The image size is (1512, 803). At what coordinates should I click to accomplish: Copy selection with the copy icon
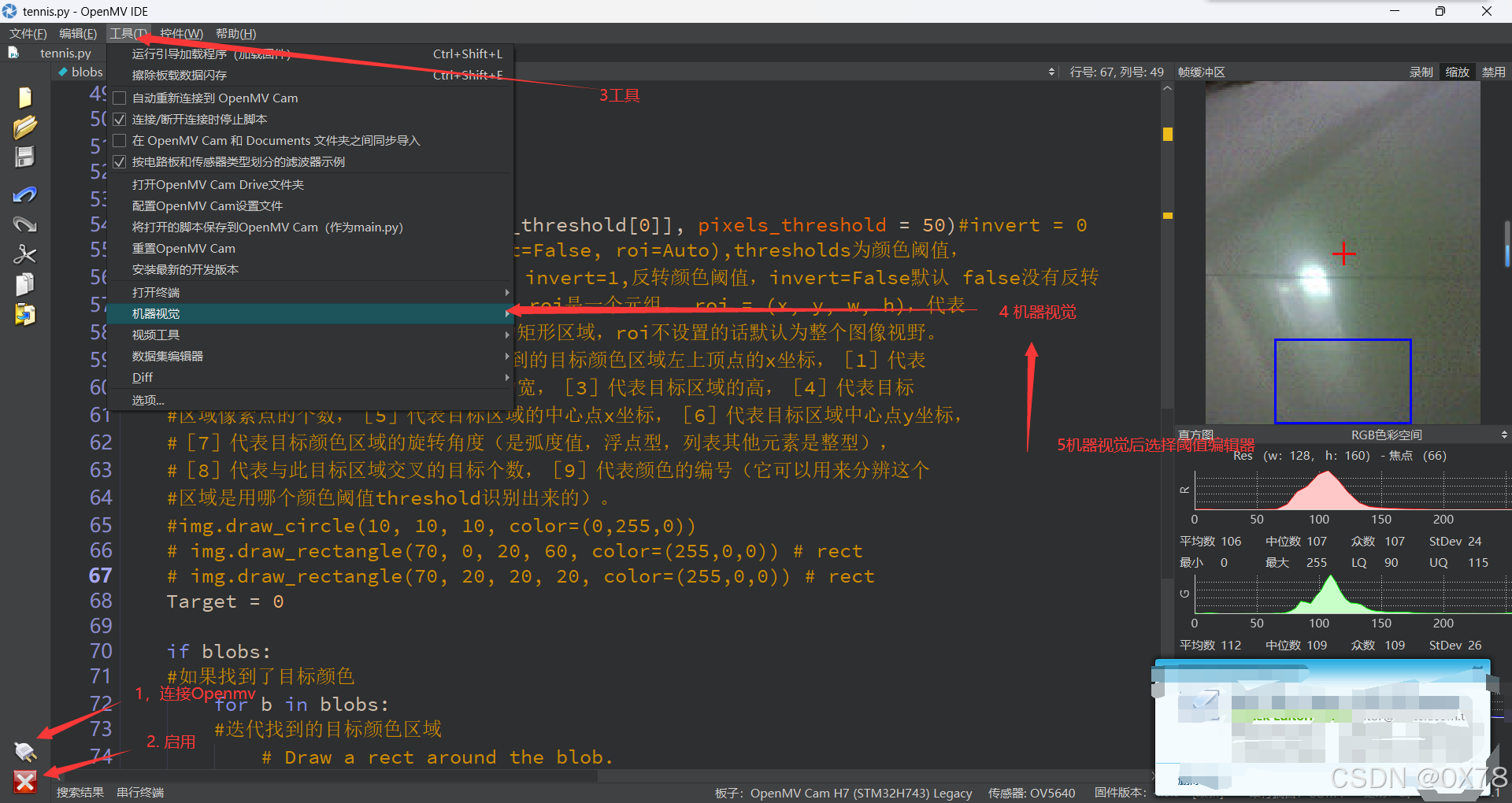[x=24, y=284]
